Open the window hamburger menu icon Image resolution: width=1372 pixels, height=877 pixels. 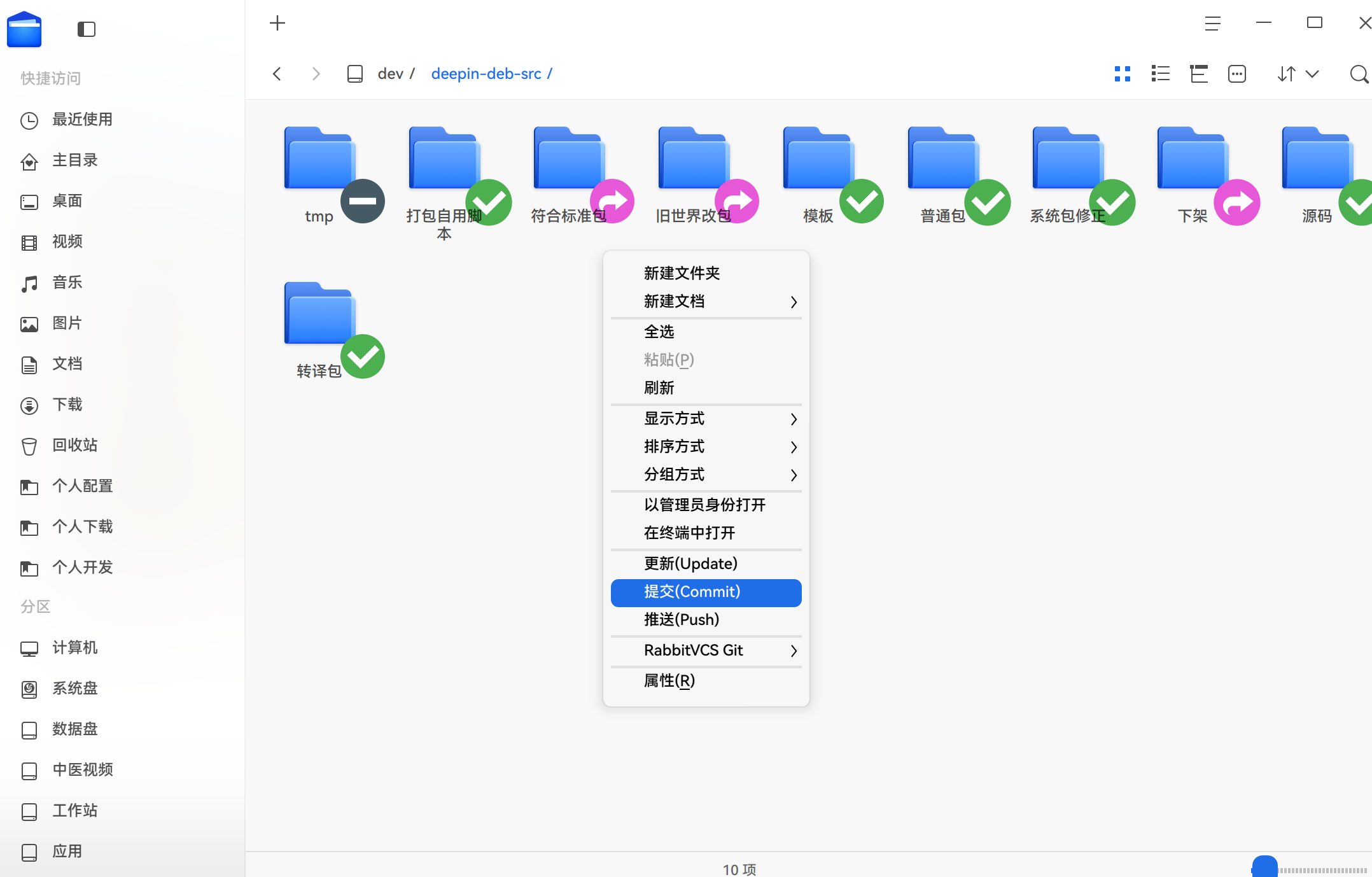pyautogui.click(x=1212, y=24)
